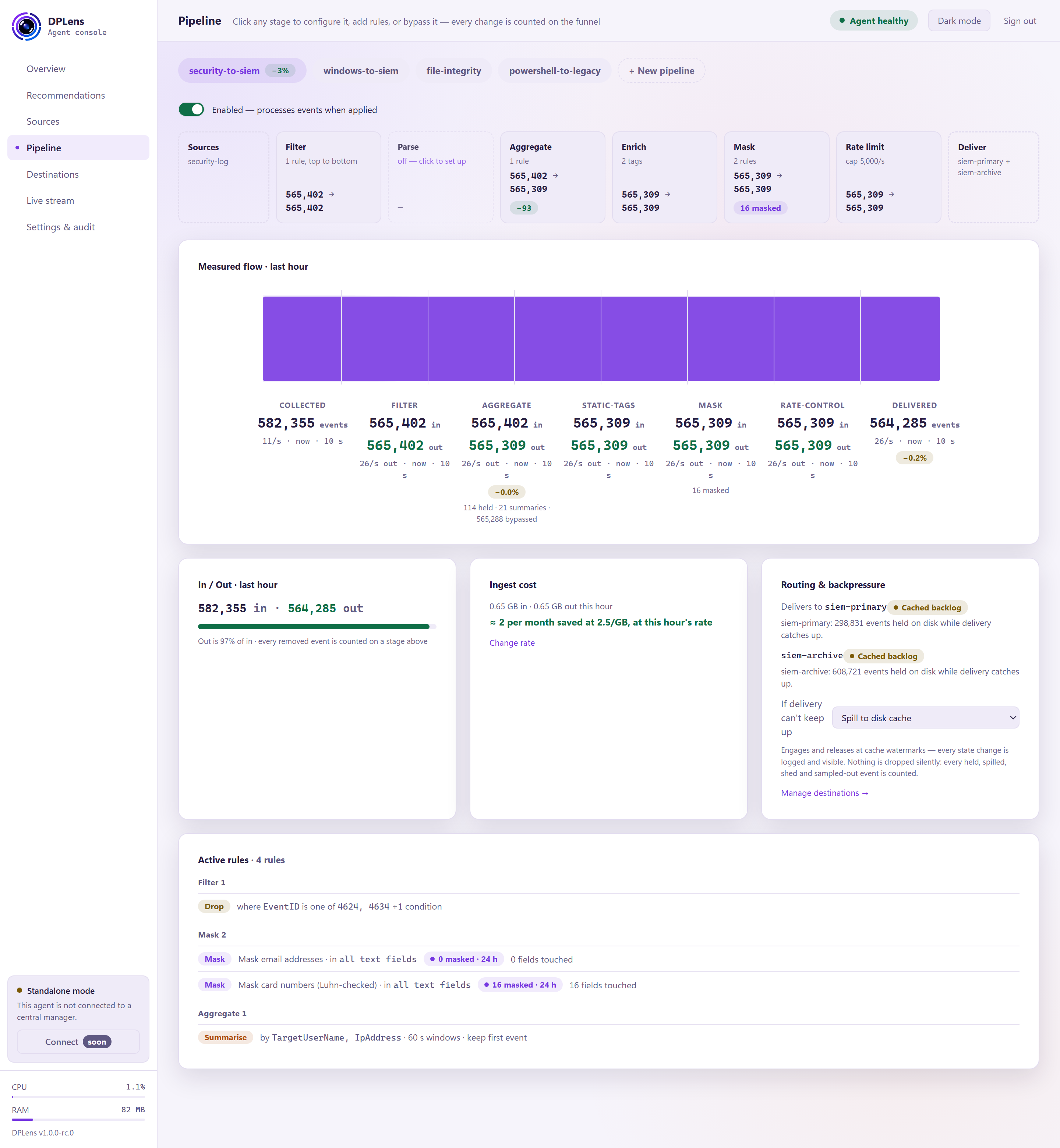This screenshot has height=1148, width=1060.
Task: Click the Collected segment of flow chart
Action: pyautogui.click(x=302, y=338)
